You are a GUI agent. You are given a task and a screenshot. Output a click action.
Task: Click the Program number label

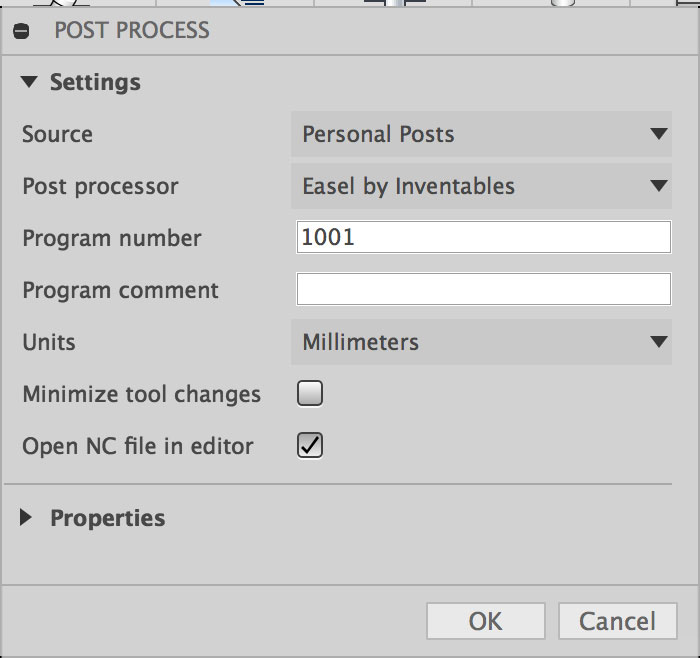[111, 238]
